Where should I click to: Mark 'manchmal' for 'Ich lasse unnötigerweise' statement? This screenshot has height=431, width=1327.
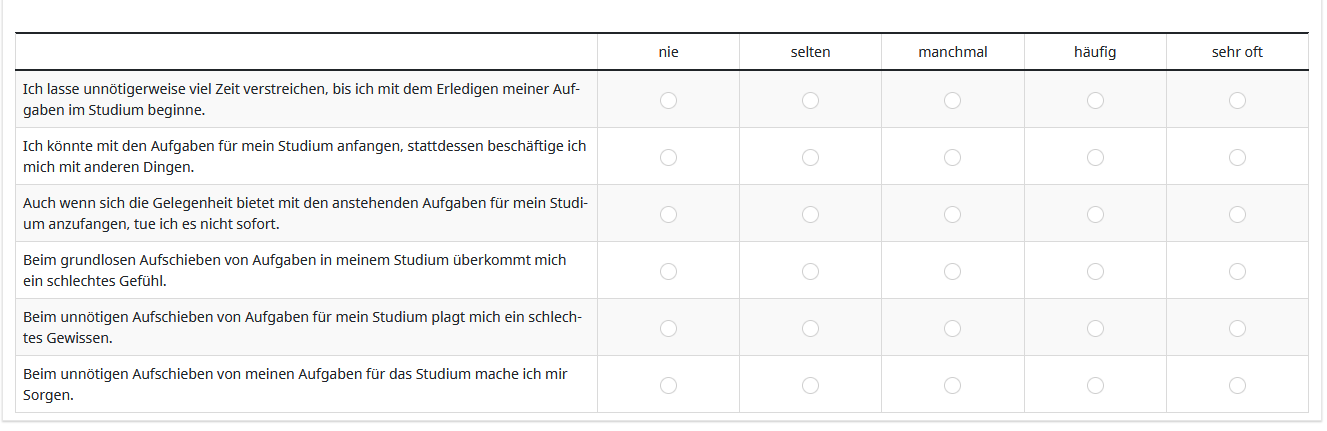952,100
